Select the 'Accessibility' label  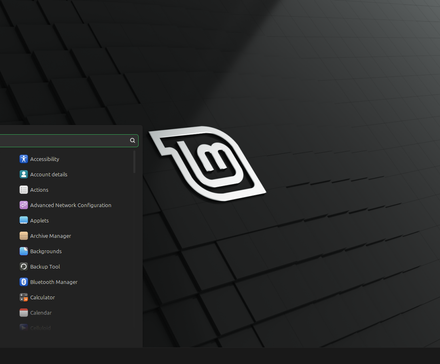click(45, 159)
